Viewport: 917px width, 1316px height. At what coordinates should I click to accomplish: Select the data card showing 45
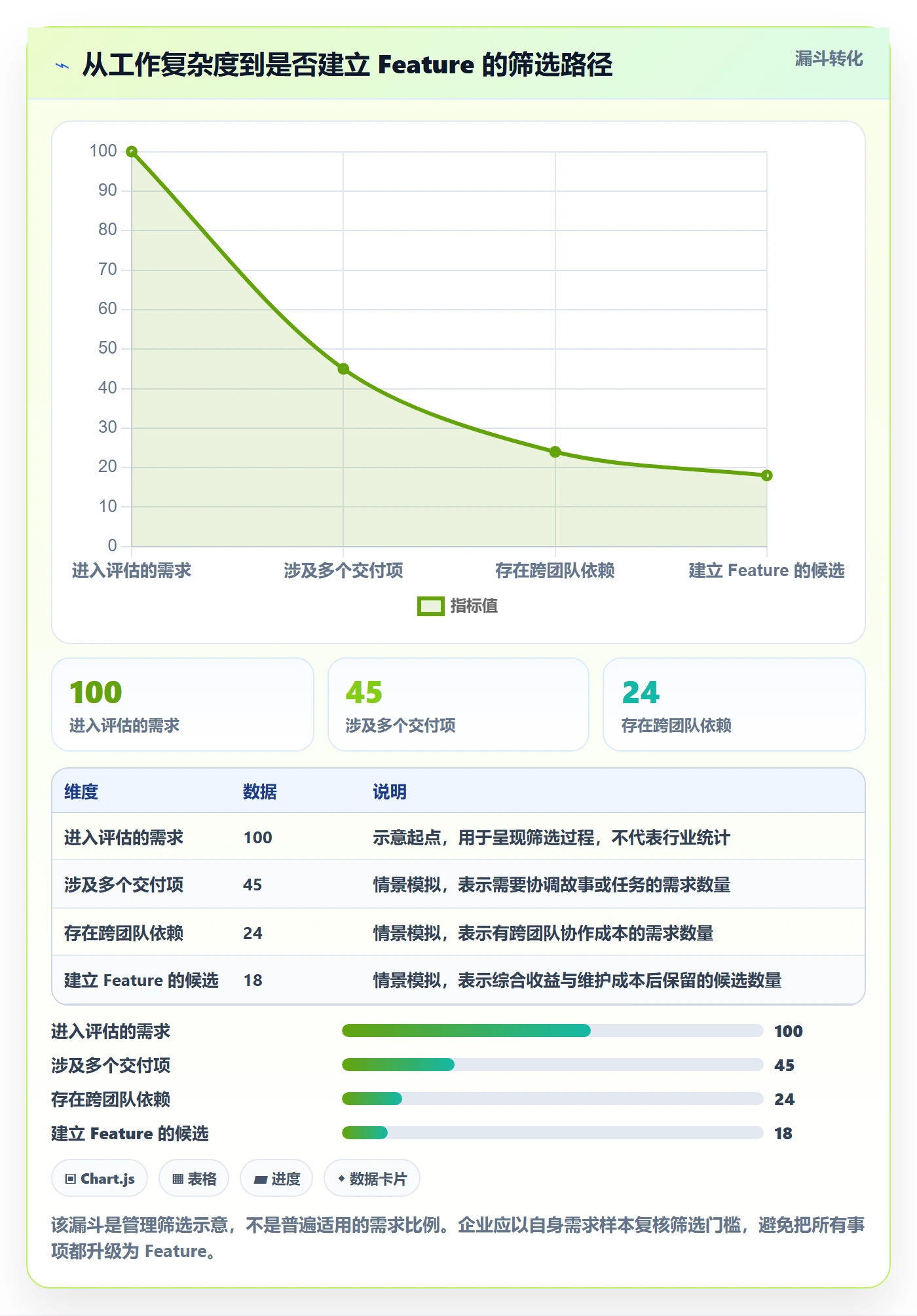(458, 704)
